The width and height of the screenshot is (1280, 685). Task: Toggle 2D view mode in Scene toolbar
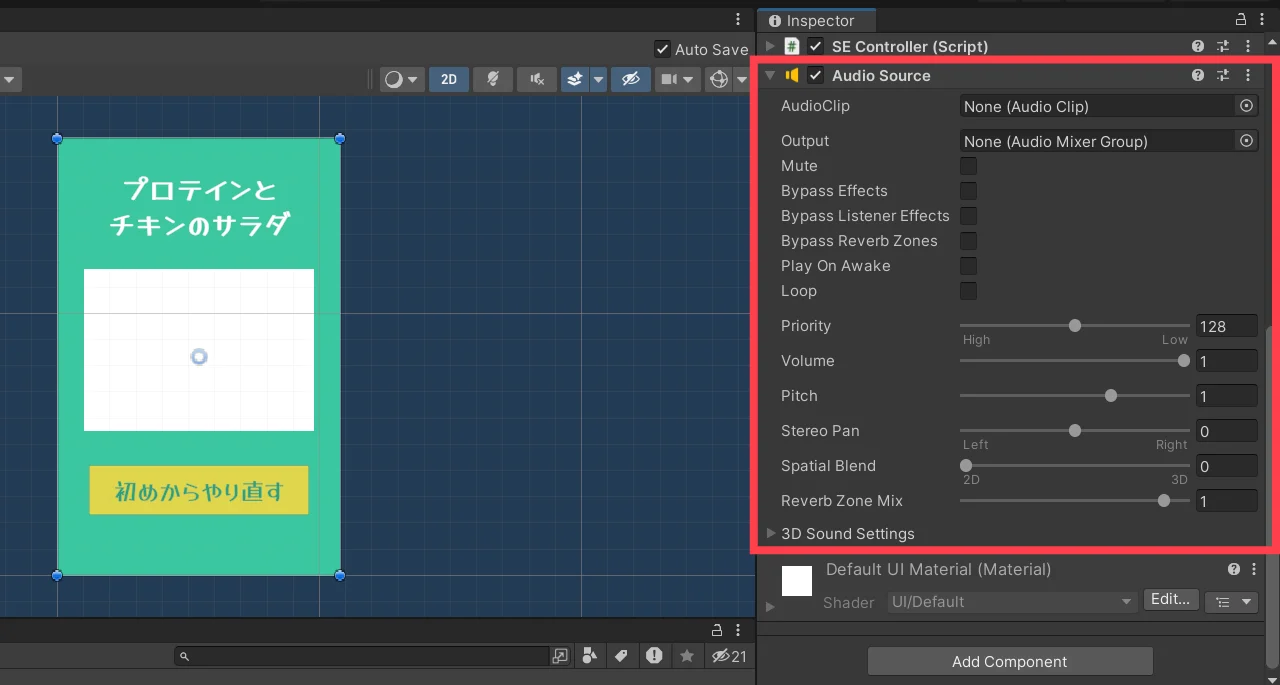[449, 79]
